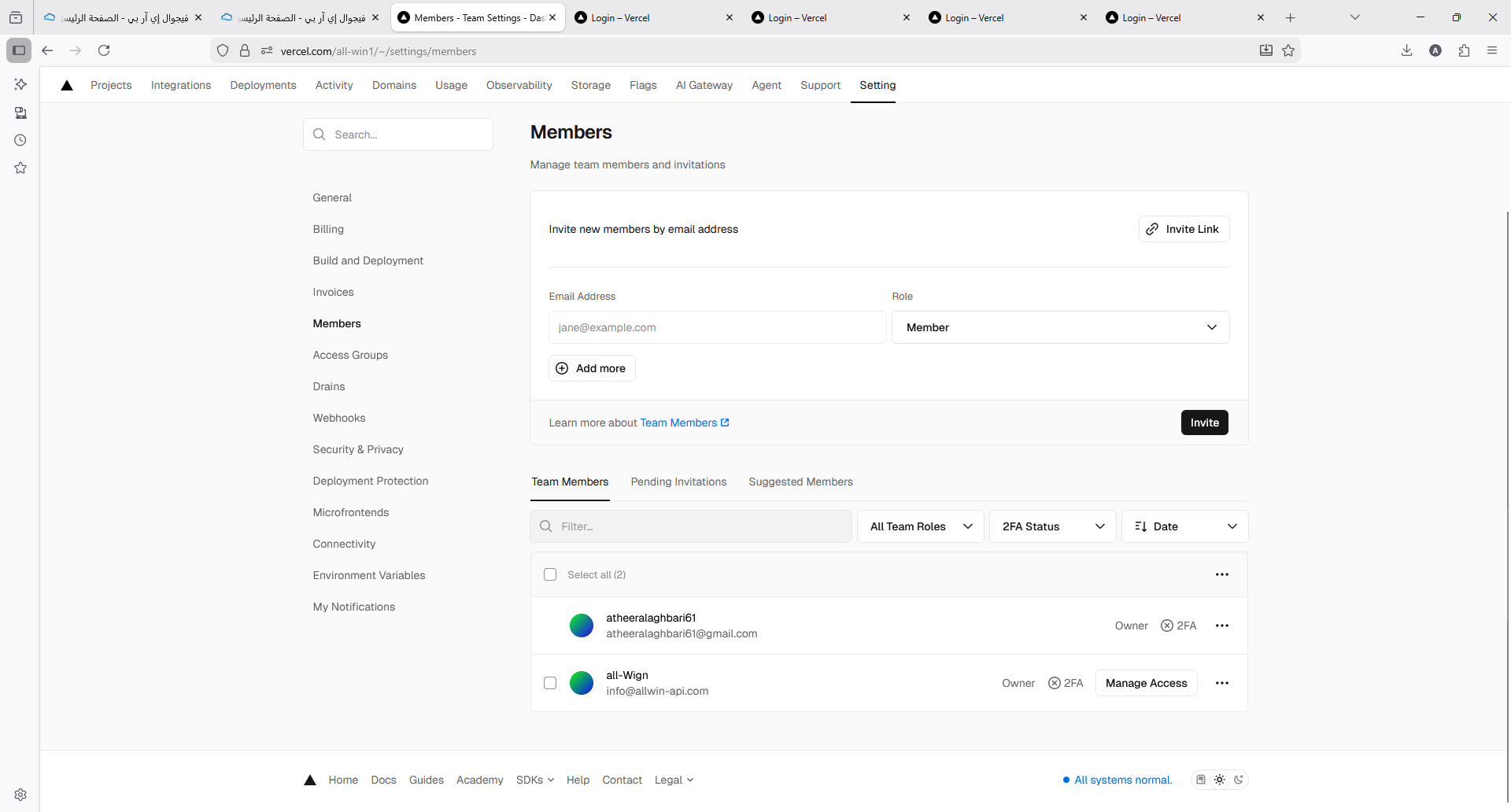Screen dimensions: 1511x812
Task: Open three-dot menu for atheeralaghbari61
Action: (1221, 626)
